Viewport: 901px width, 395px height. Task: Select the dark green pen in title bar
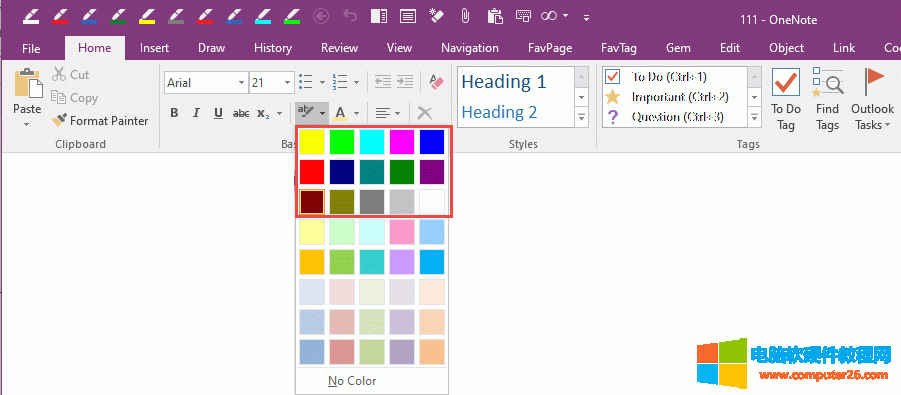(119, 16)
